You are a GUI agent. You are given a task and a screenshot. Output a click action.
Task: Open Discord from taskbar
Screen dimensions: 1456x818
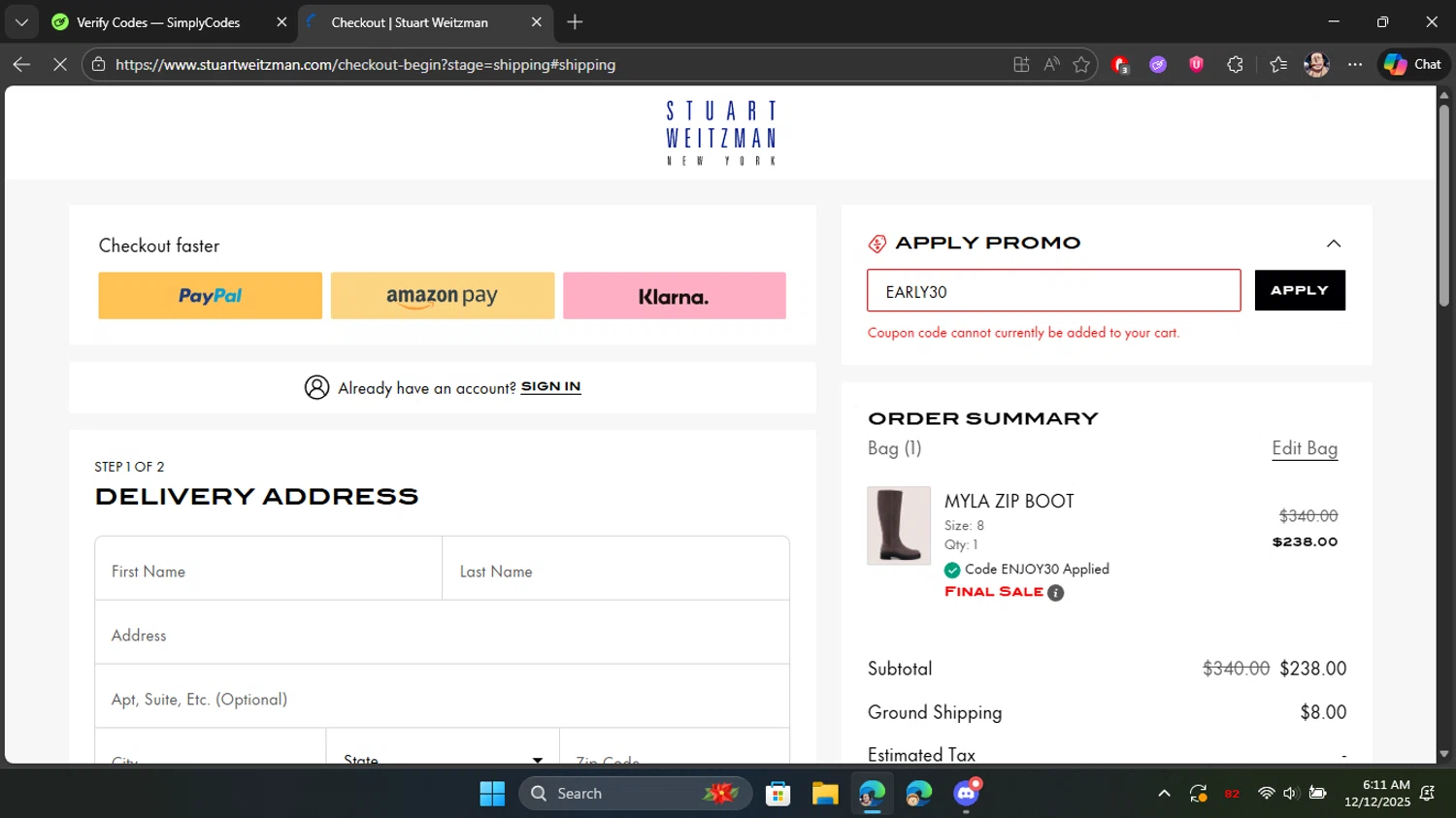967,793
